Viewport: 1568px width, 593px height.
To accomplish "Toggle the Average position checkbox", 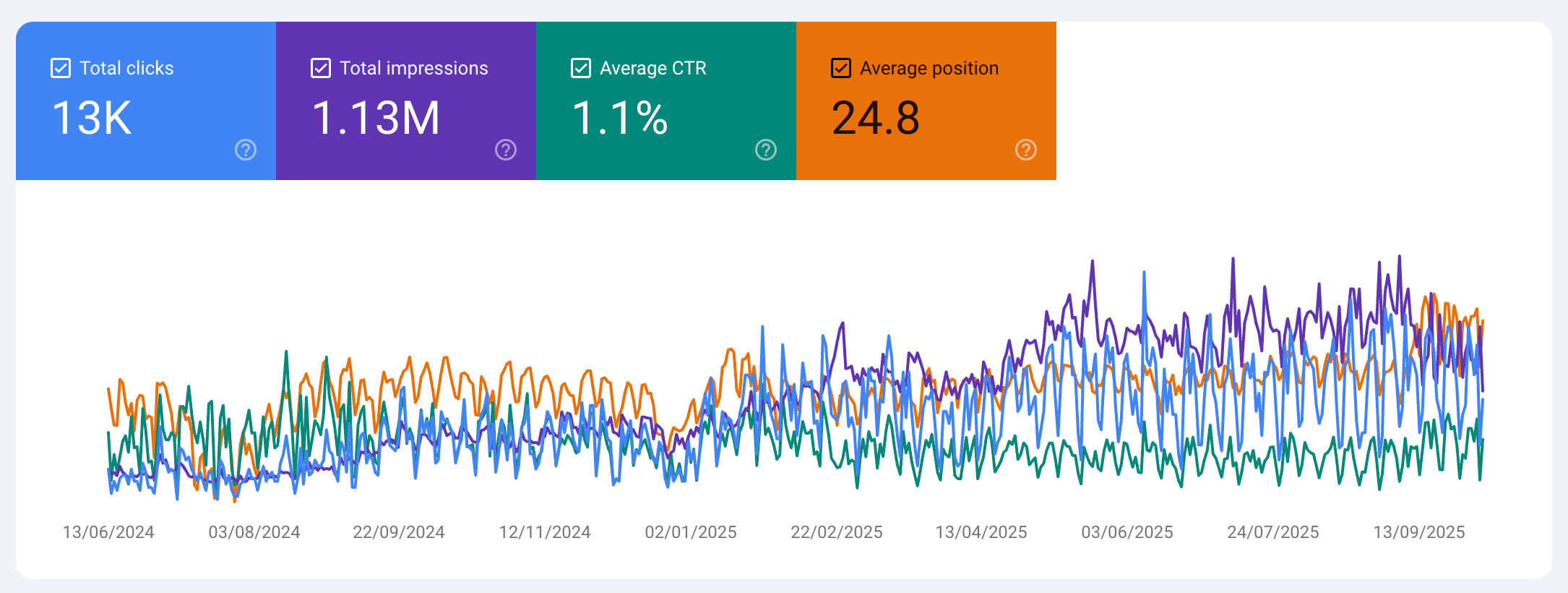I will (841, 68).
